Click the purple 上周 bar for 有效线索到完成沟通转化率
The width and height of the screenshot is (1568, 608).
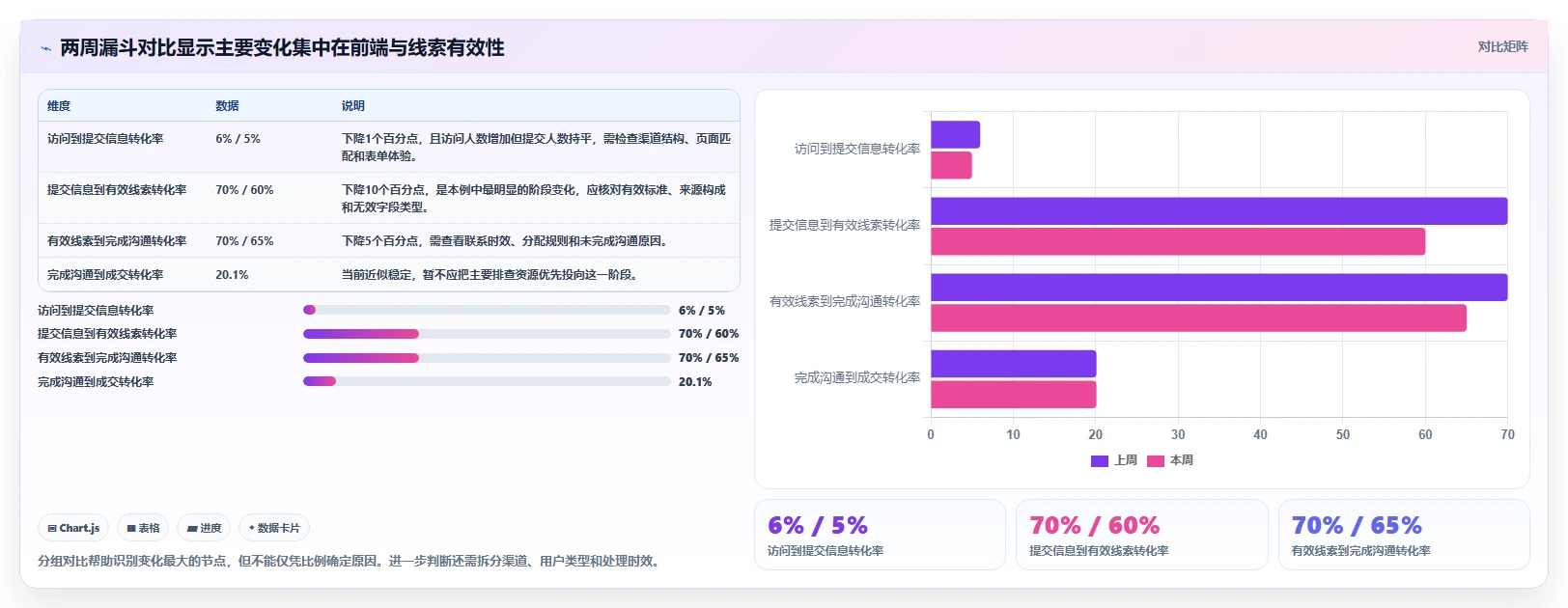click(1218, 288)
